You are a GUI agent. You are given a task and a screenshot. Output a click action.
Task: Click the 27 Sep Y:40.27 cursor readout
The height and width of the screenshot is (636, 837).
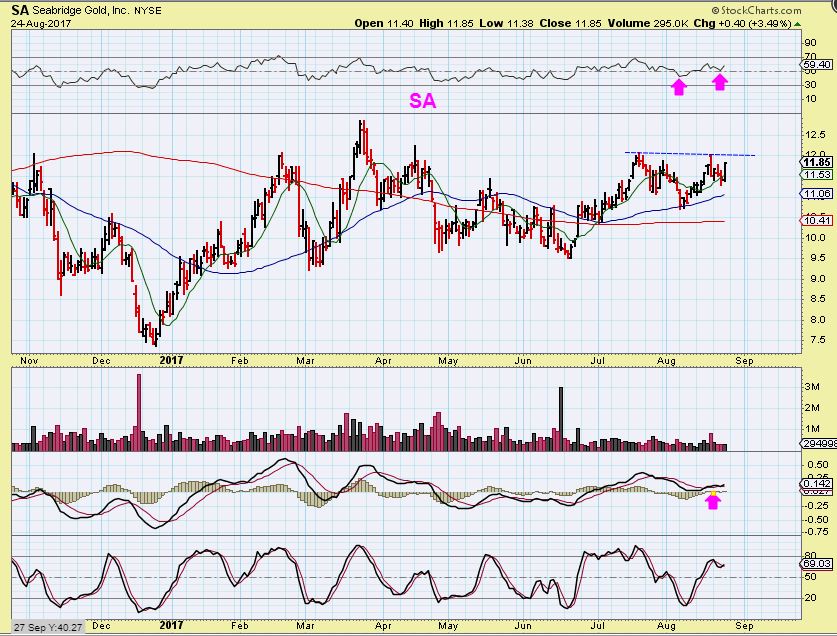(48, 627)
